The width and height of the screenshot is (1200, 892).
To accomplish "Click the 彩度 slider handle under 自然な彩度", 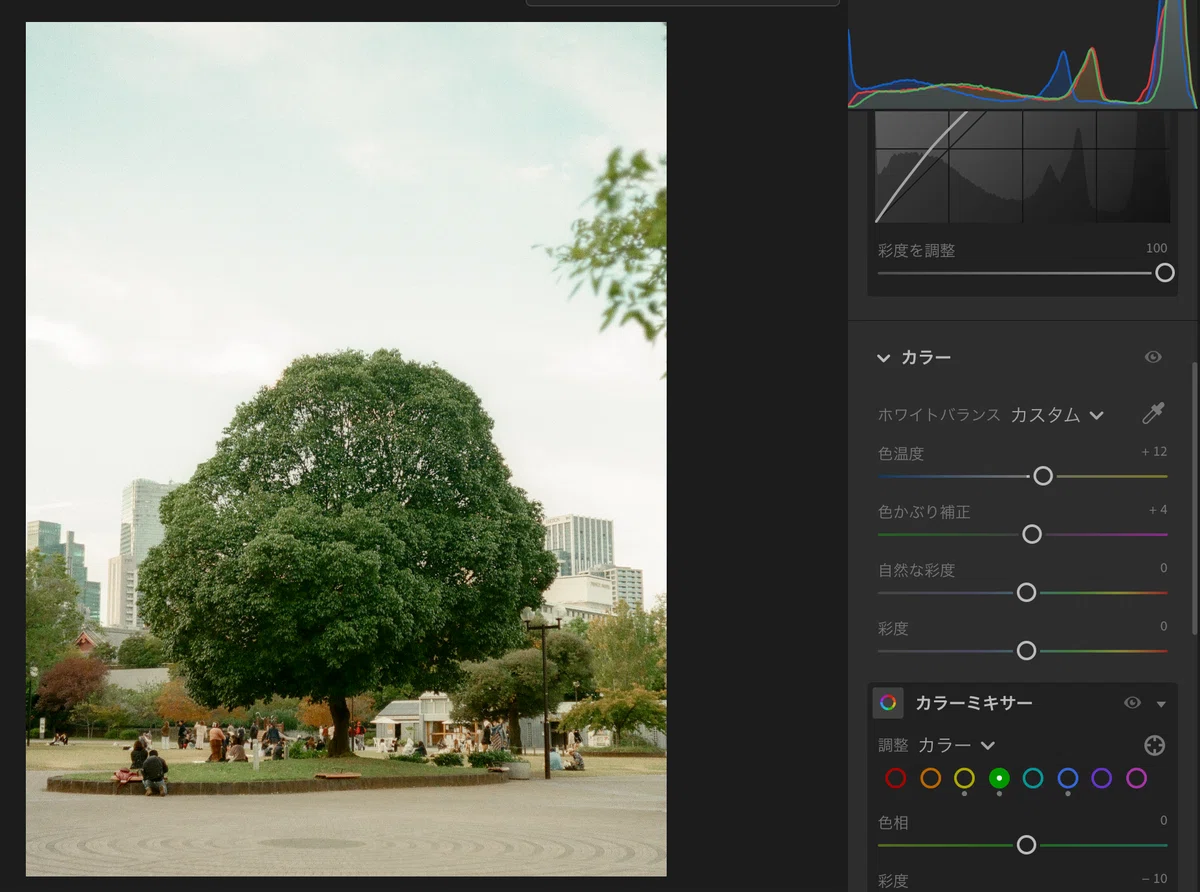I will click(1026, 650).
